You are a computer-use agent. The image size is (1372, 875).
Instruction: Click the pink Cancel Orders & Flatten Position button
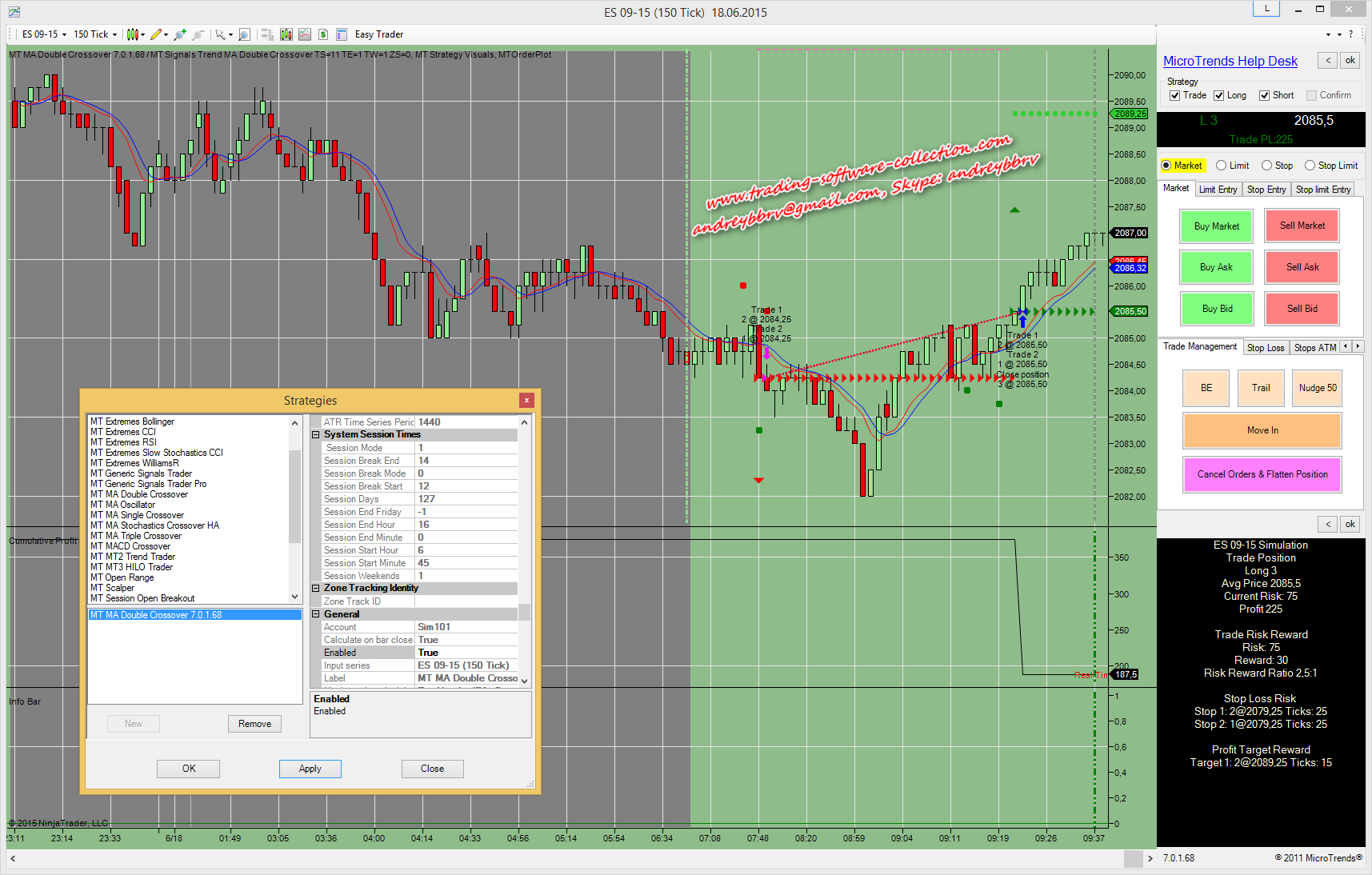click(x=1262, y=474)
